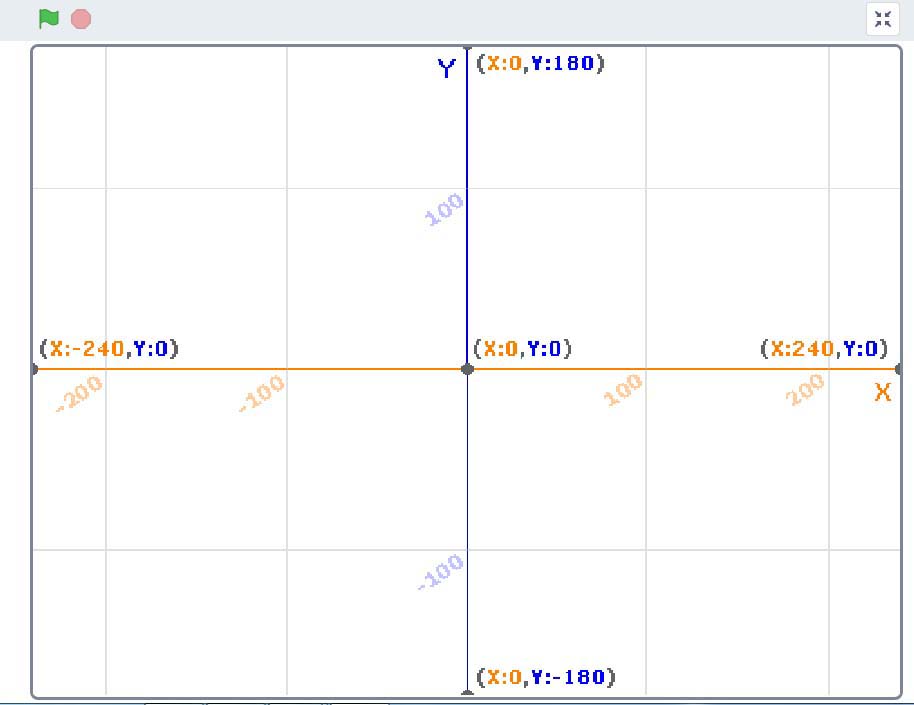Click the orange X axis letter
The width and height of the screenshot is (914, 705).
883,392
